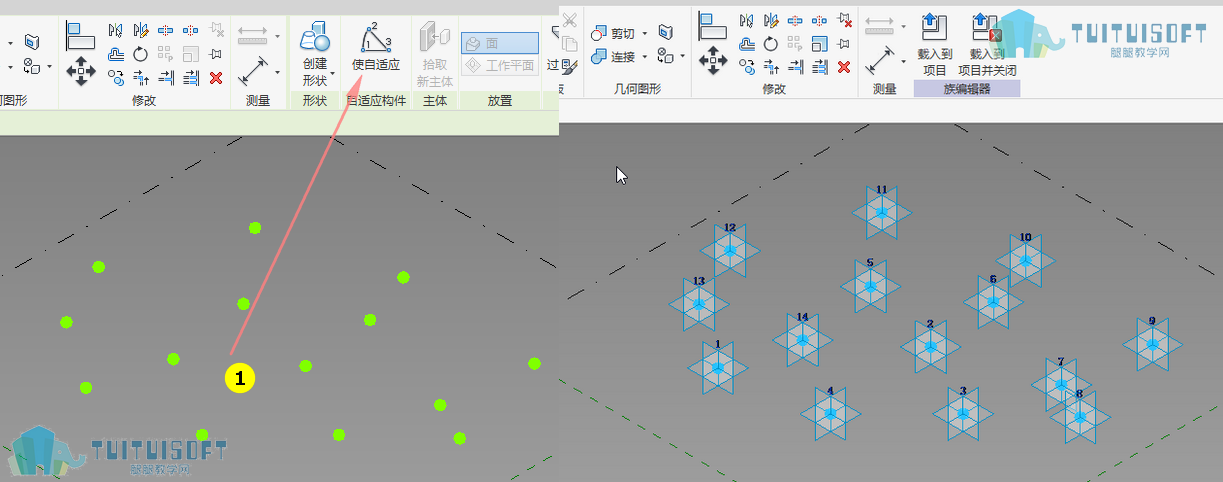Viewport: 1223px width, 482px height.
Task: Expand Measure dropdown arrow in left ribbon
Action: (277, 36)
